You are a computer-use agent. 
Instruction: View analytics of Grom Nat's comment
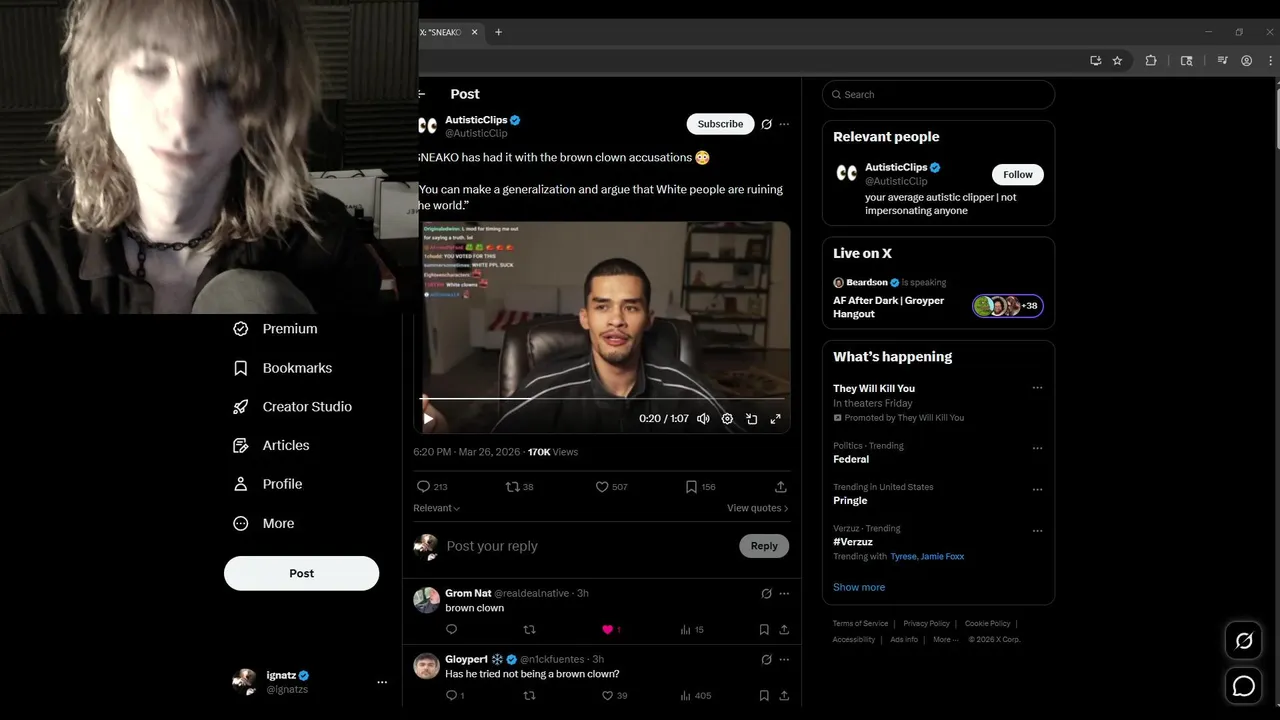(x=692, y=630)
